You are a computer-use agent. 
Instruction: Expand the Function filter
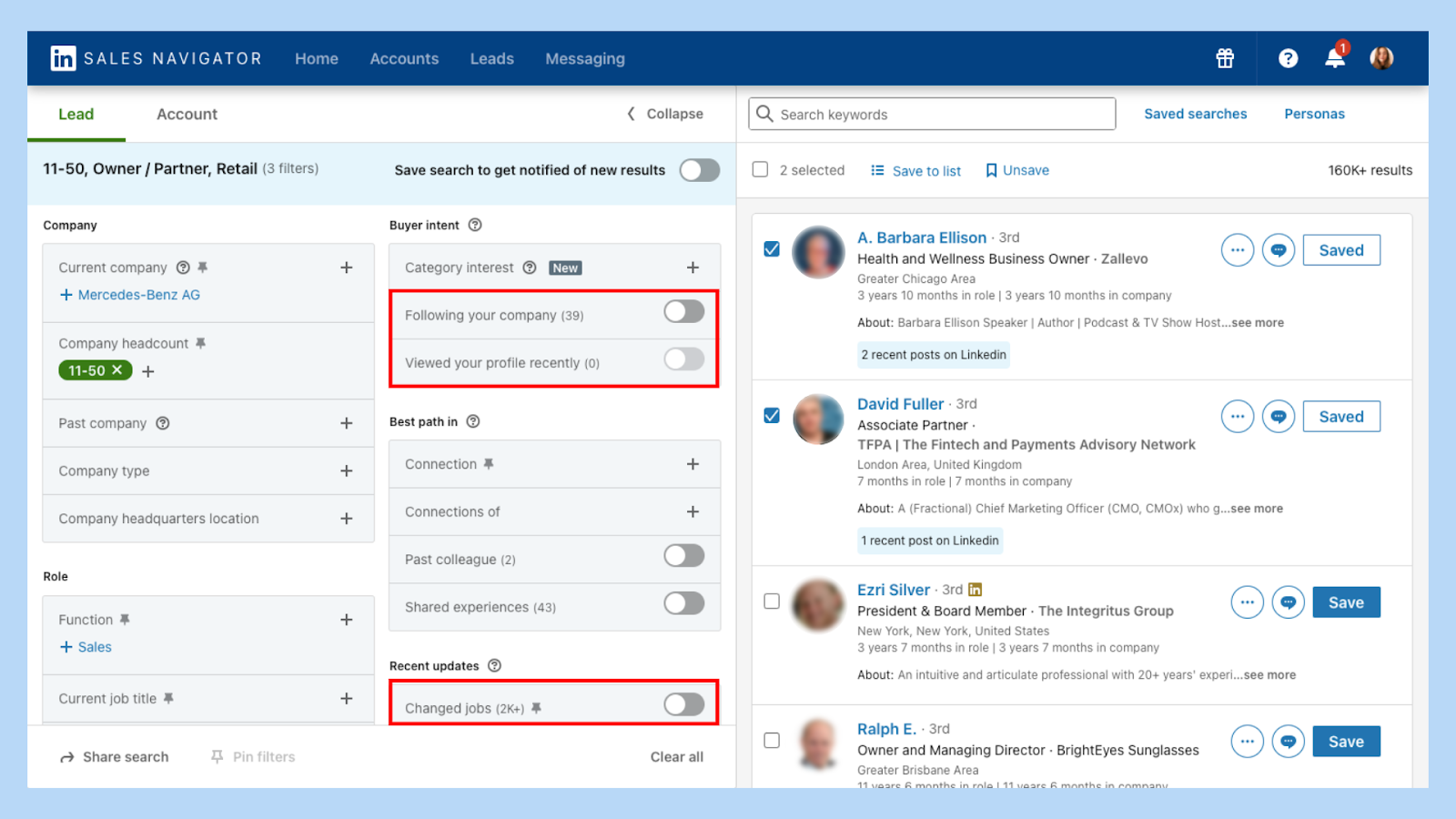(x=347, y=620)
